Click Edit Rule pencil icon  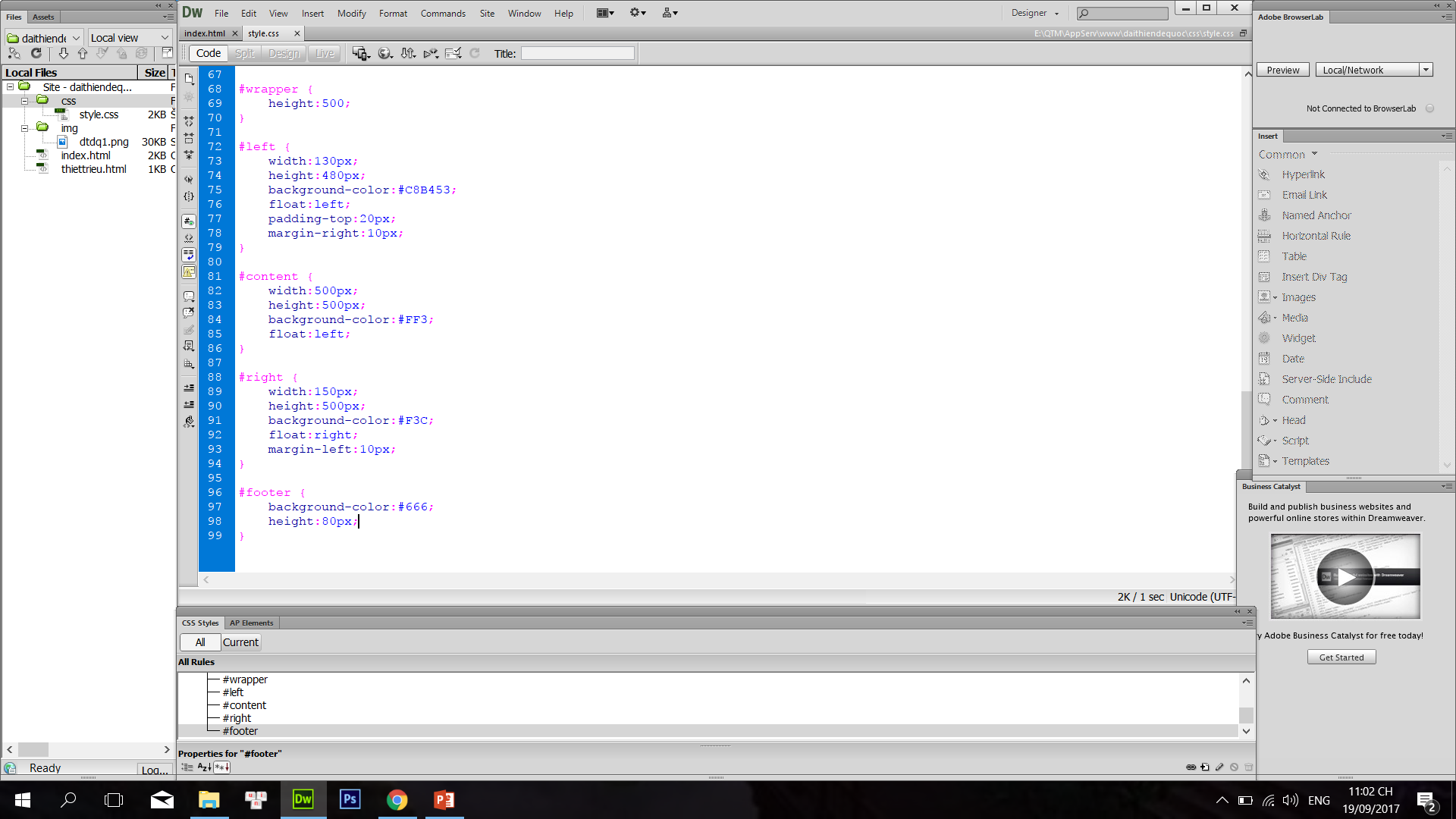(x=1219, y=767)
